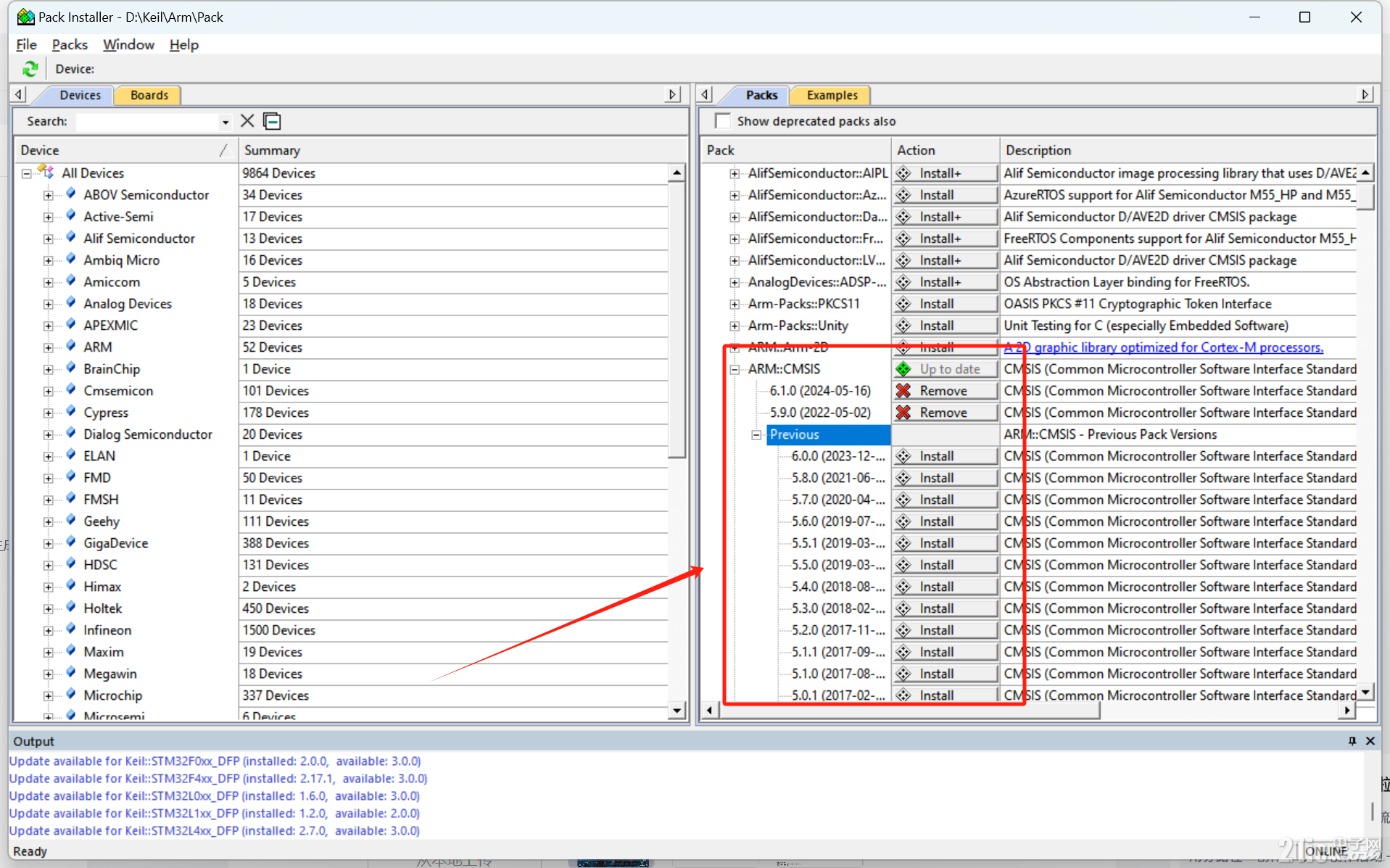
Task: Install CMSIS version 5.4.0
Action: click(x=945, y=587)
